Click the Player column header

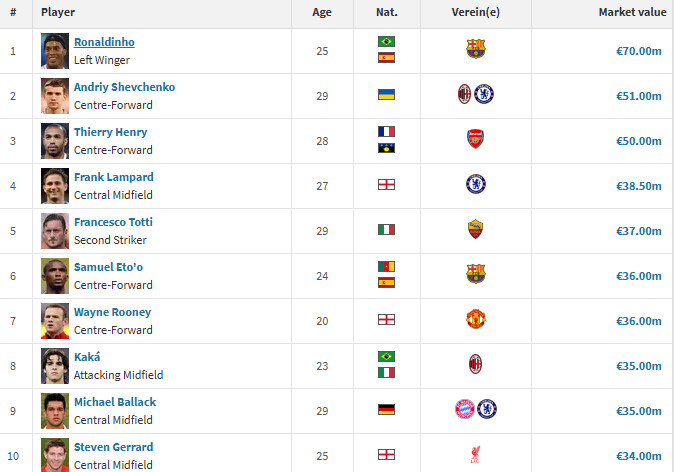tap(58, 12)
